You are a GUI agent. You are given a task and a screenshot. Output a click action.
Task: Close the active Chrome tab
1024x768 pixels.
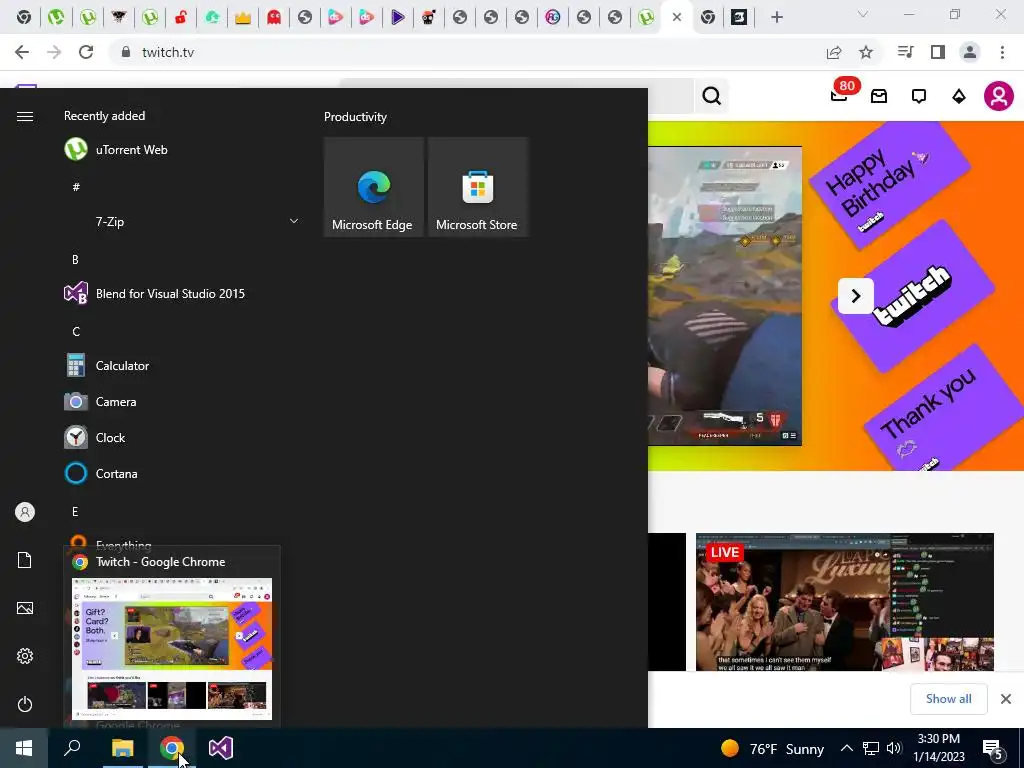(677, 18)
